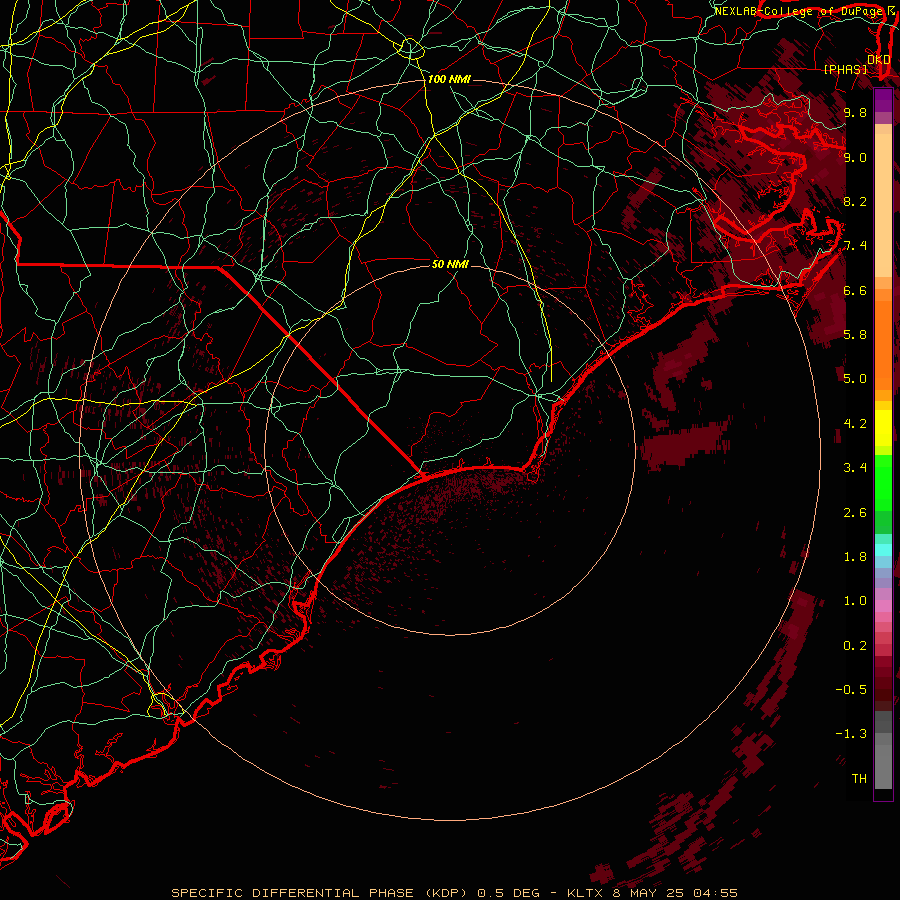Click the gray bottom segment of the color bar
900x900 pixels.
tap(883, 763)
